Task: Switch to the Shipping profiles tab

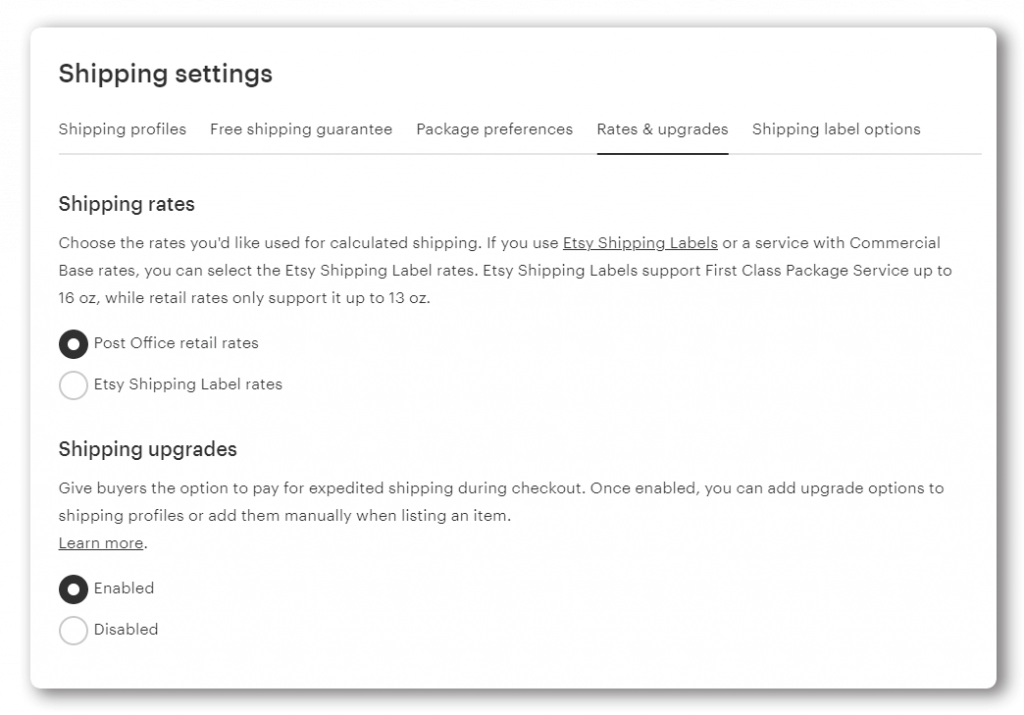Action: pyautogui.click(x=122, y=129)
